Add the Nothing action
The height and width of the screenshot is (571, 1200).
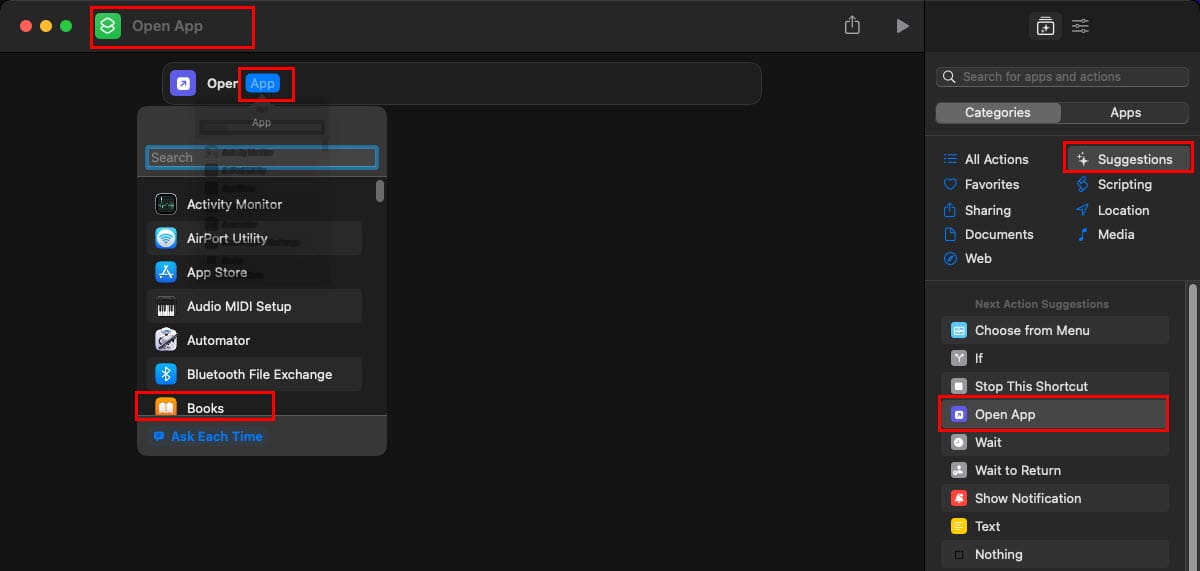[x=1055, y=554]
